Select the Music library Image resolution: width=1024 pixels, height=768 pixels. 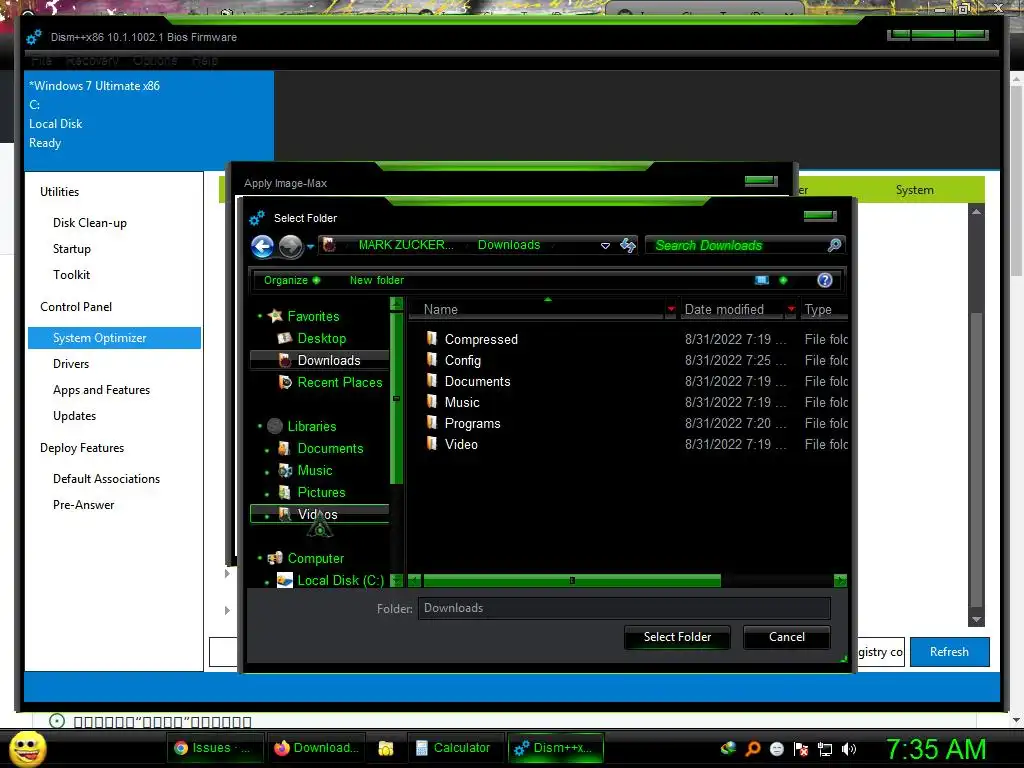pos(315,470)
